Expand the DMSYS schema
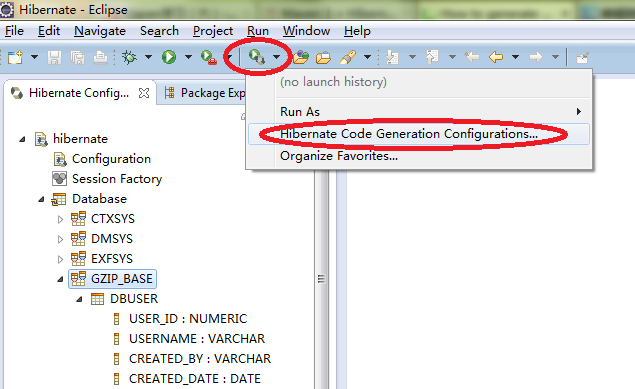Viewport: 635px width, 389px height. coord(60,239)
